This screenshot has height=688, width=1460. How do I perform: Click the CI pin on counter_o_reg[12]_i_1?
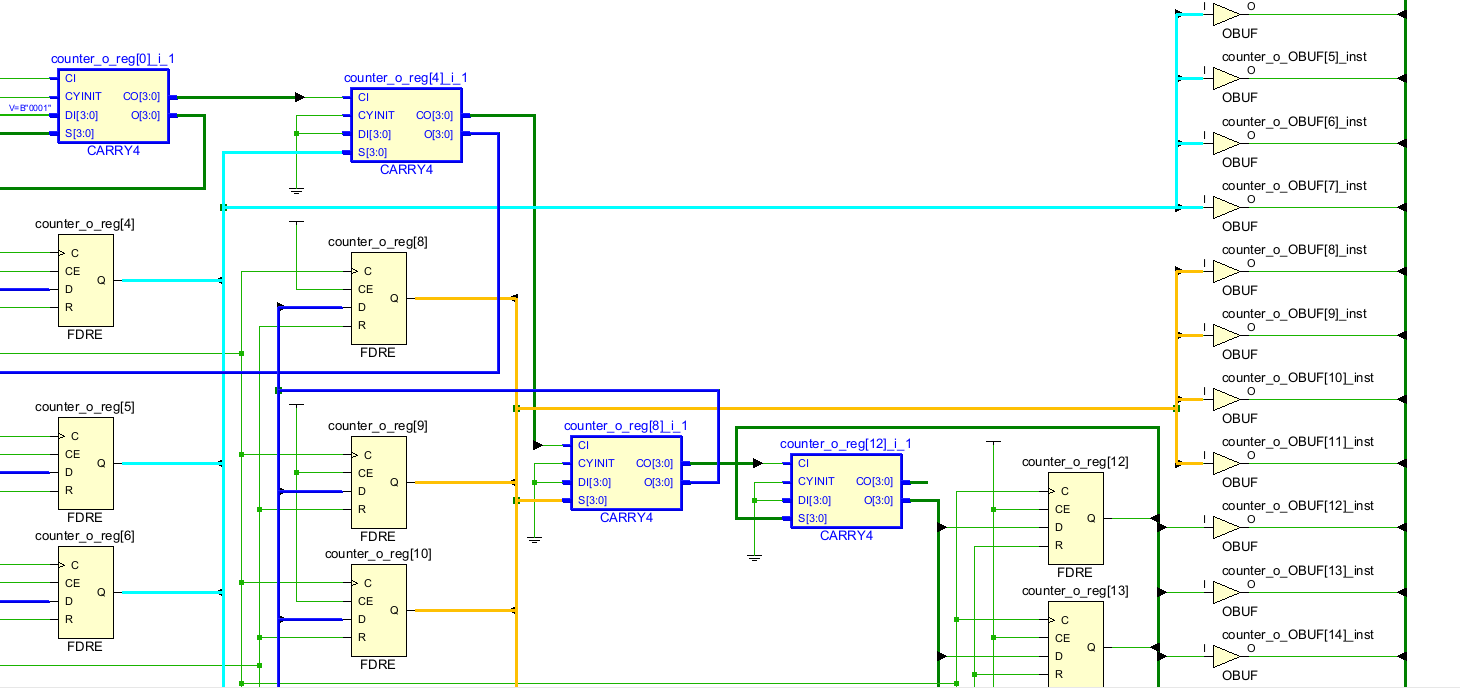[803, 463]
